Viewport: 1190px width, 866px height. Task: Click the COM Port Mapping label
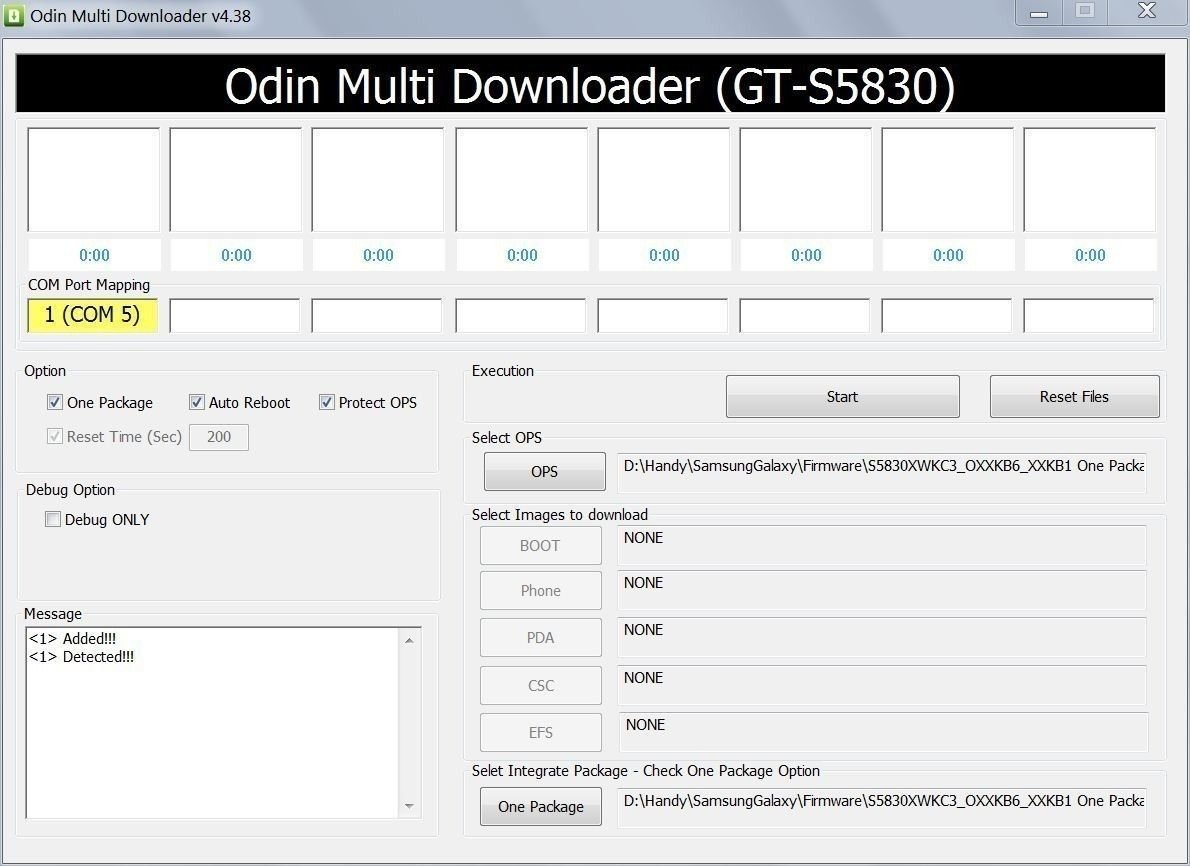click(x=89, y=285)
